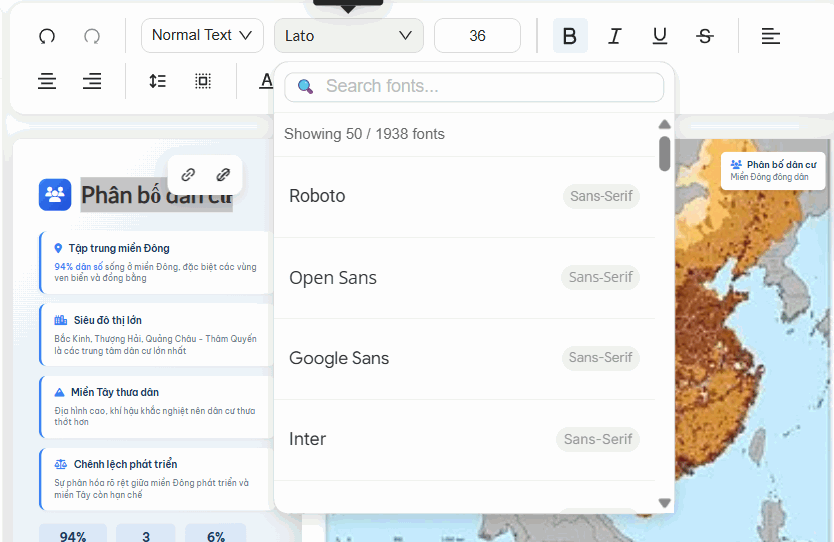
Task: Click the Showing 50 / 1938 fonts label
Action: click(364, 134)
